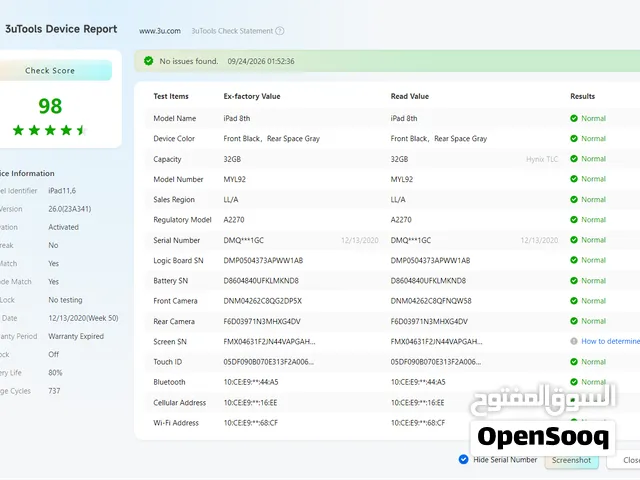Image resolution: width=640 pixels, height=480 pixels.
Task: Click the green check icon in Model Number row
Action: [574, 179]
